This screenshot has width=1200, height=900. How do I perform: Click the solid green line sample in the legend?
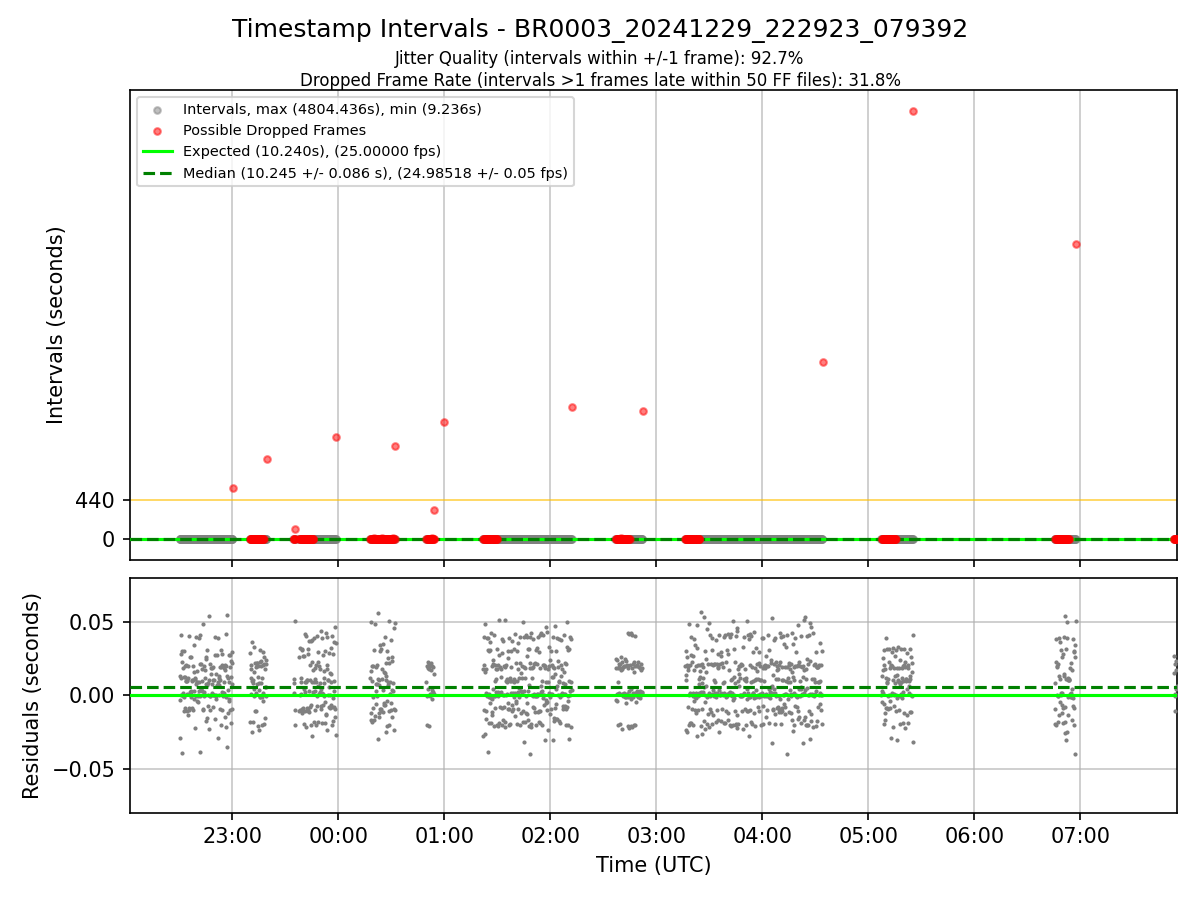click(x=157, y=152)
